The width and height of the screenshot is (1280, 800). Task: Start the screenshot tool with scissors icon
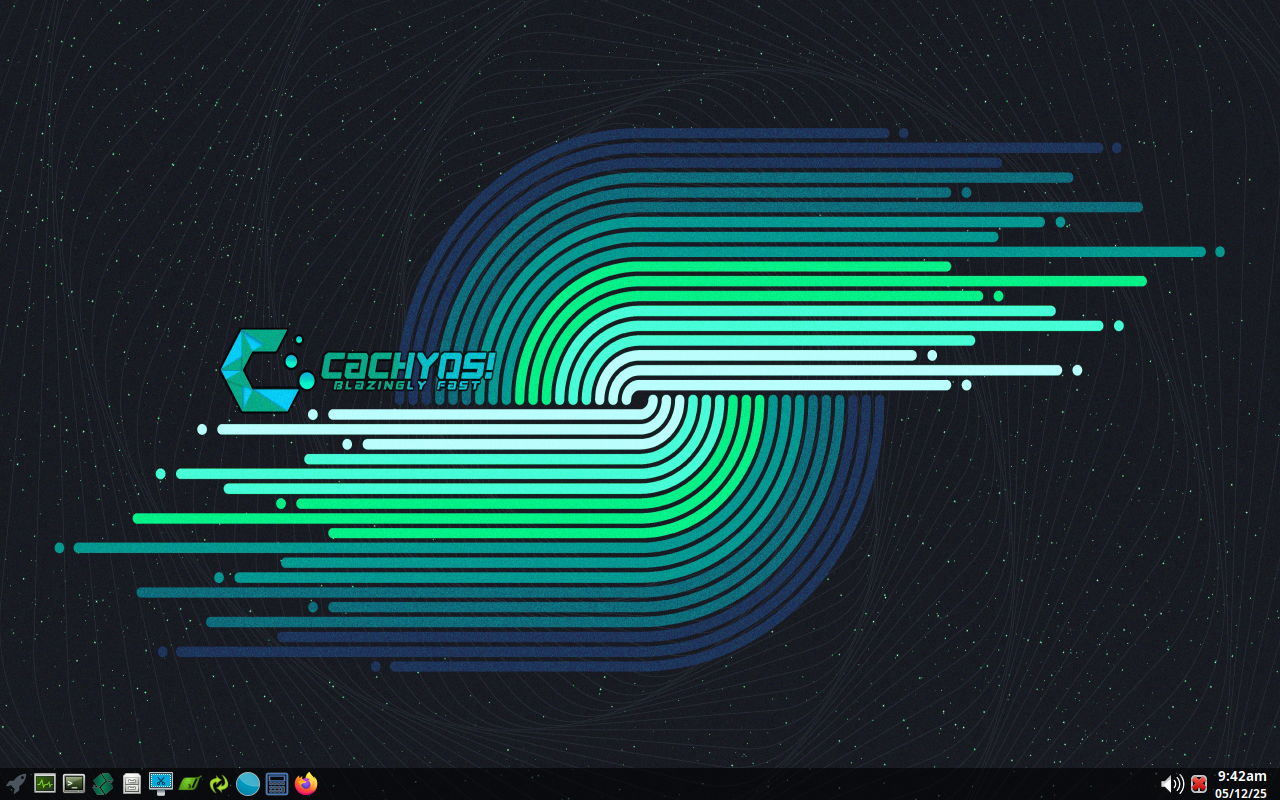tap(161, 784)
